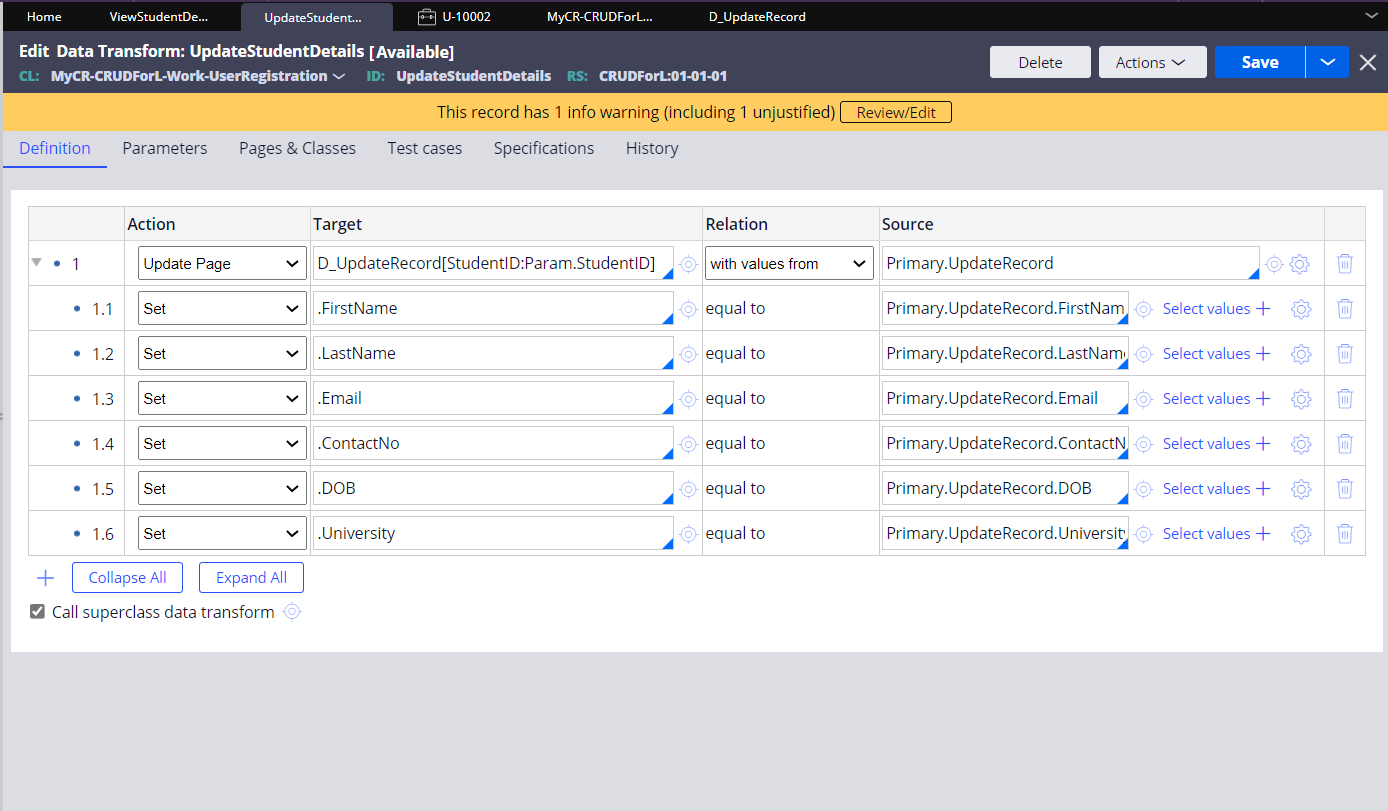
Task: Click the Review/Edit warning button
Action: [x=895, y=112]
